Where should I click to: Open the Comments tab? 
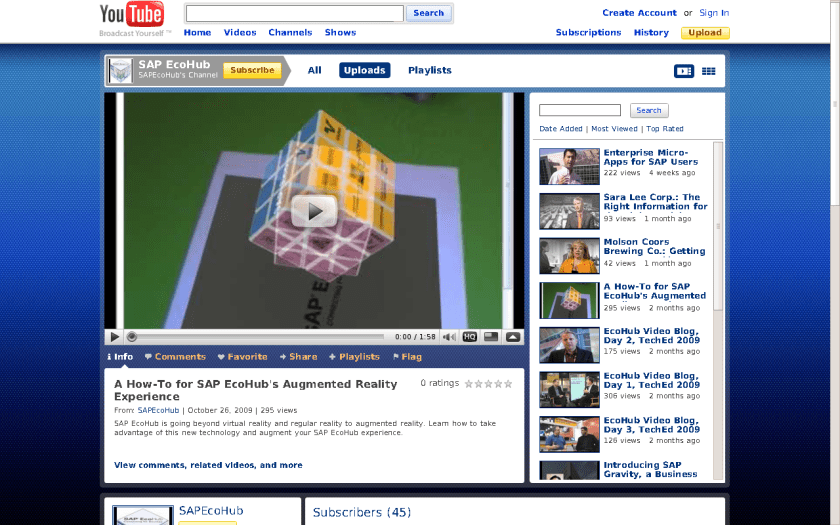coord(175,357)
